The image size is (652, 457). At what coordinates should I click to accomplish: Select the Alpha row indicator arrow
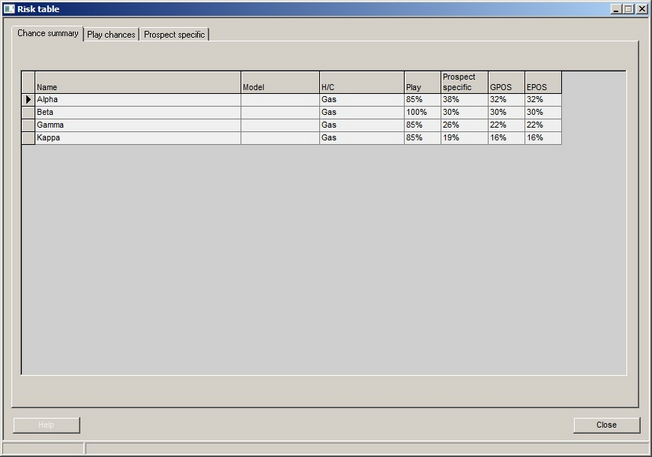pos(28,100)
